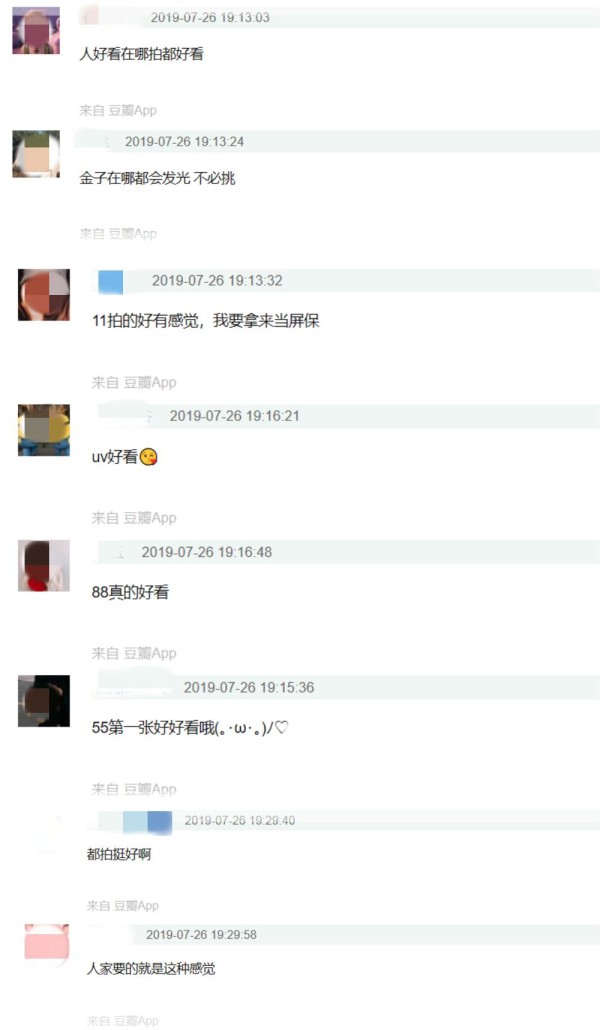This screenshot has width=600, height=1030.
Task: Click timestamp 2019-07-26 19:15:36
Action: (248, 688)
